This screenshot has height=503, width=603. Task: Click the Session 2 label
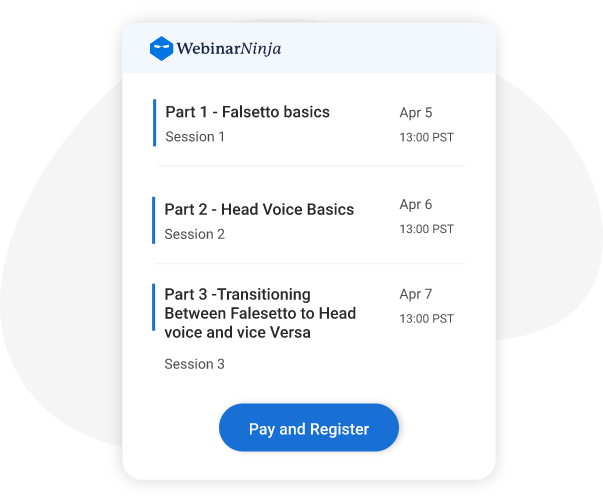coord(194,234)
